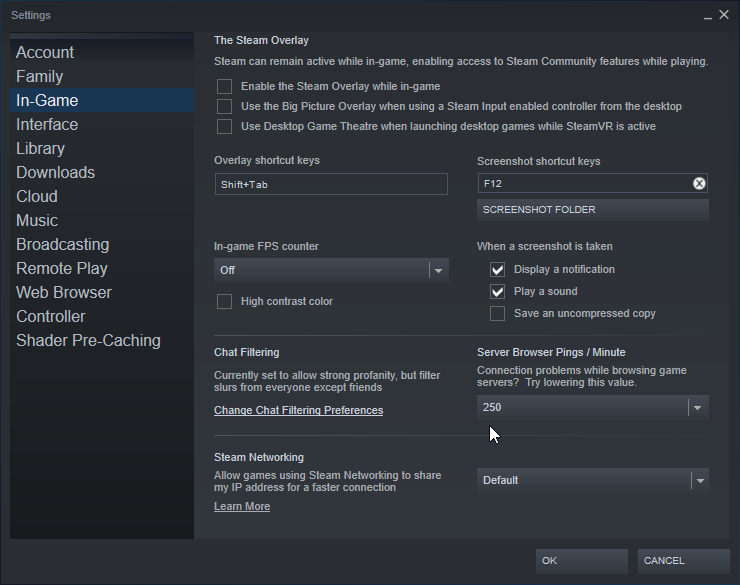
Task: Open Change Chat Filtering Preferences link
Action: (298, 411)
